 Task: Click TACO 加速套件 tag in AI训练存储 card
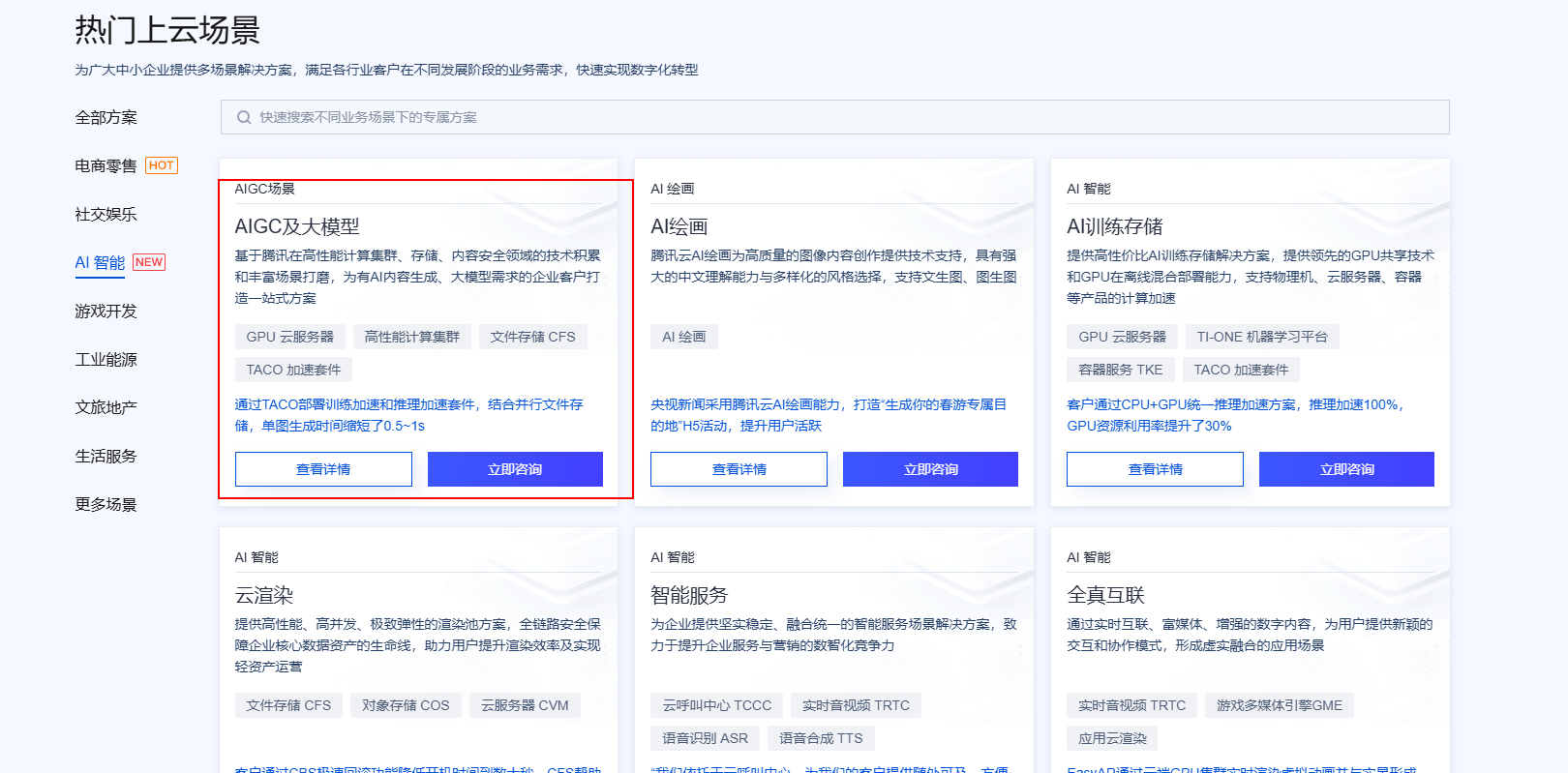[1241, 370]
